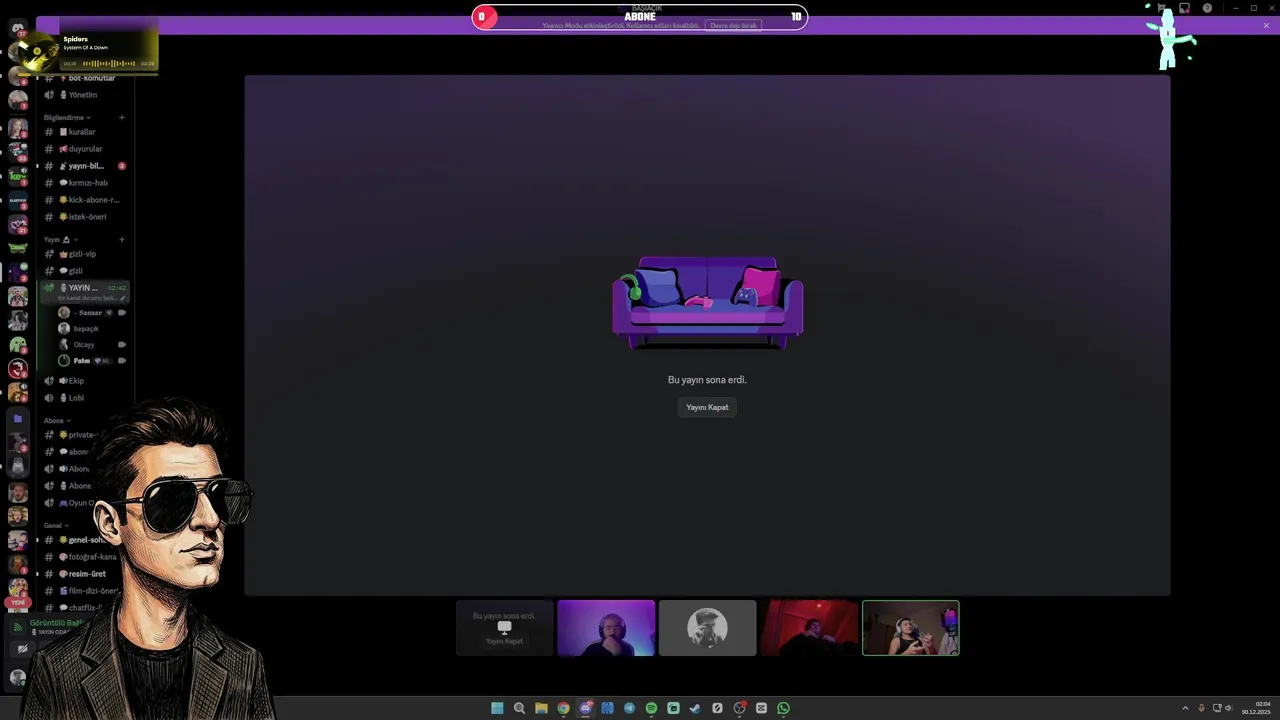Viewport: 1280px width, 720px height.
Task: Open the yayın-bil... channel with unread badge
Action: 84,166
